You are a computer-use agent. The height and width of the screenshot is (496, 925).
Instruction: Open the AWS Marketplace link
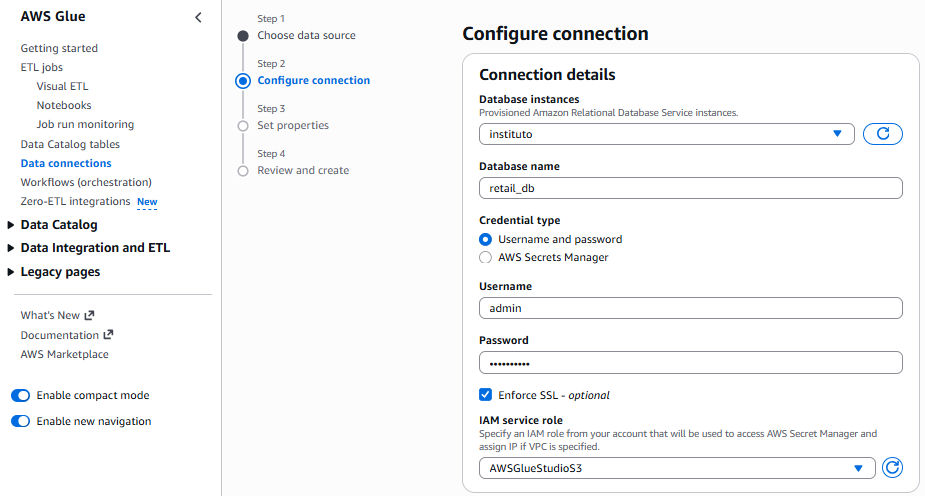65,354
